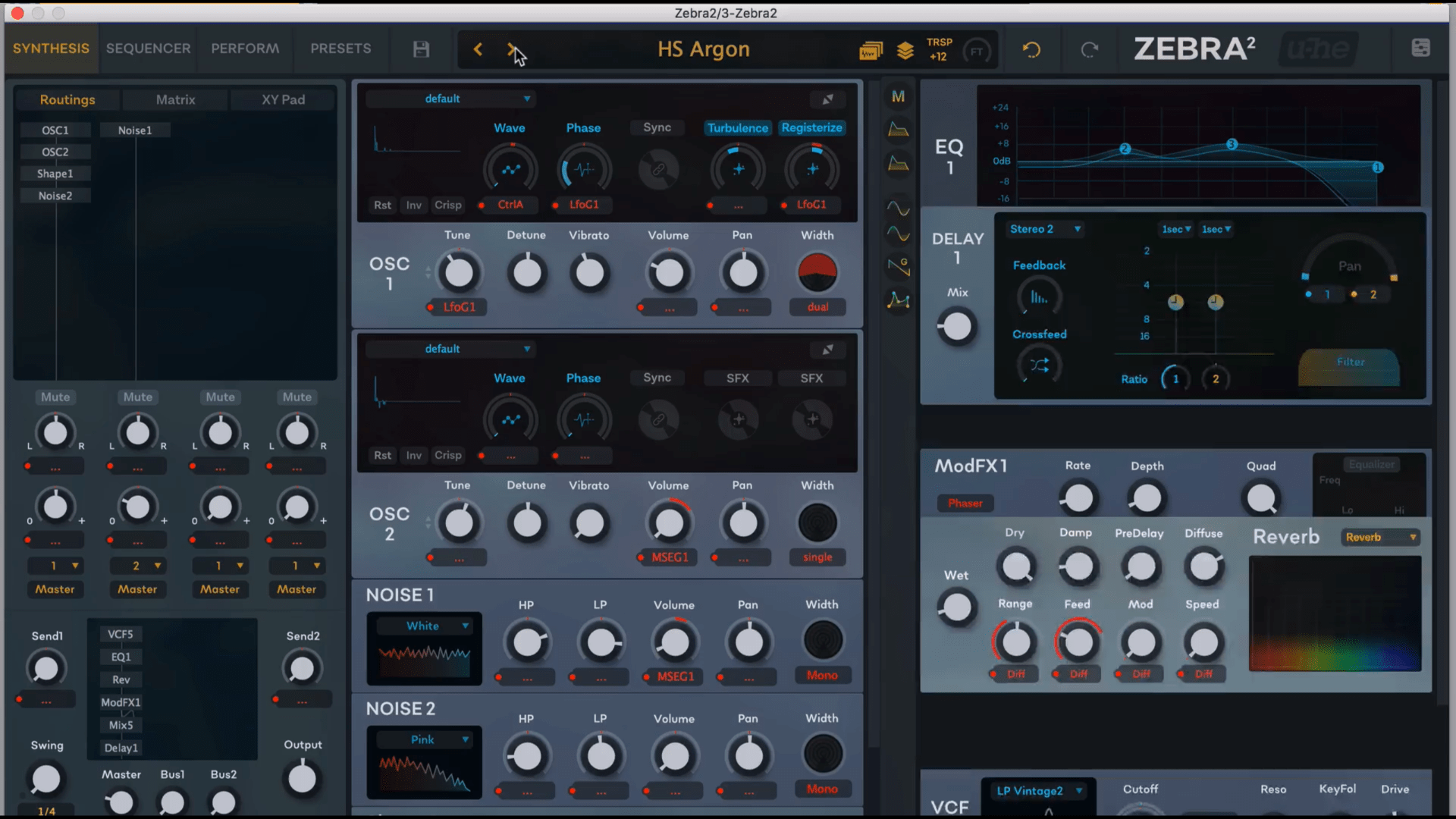The image size is (1456, 819).
Task: Click the layers stack icon in header
Action: [x=905, y=51]
